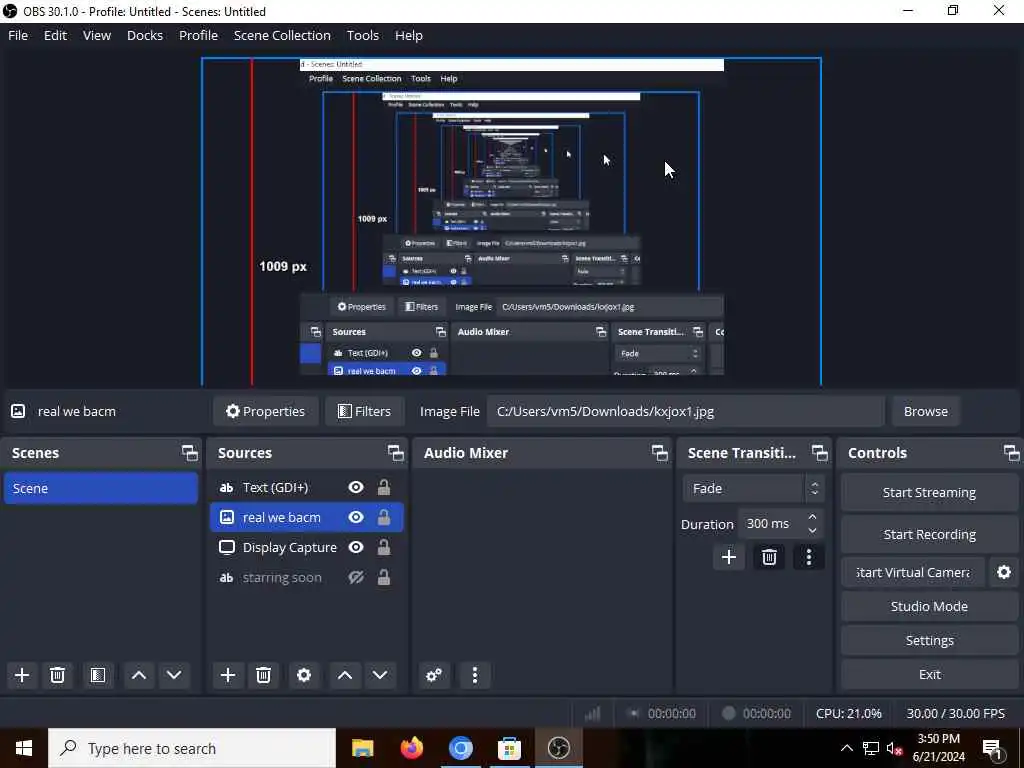Open virtual camera settings gear
1024x768 pixels.
tap(1004, 572)
